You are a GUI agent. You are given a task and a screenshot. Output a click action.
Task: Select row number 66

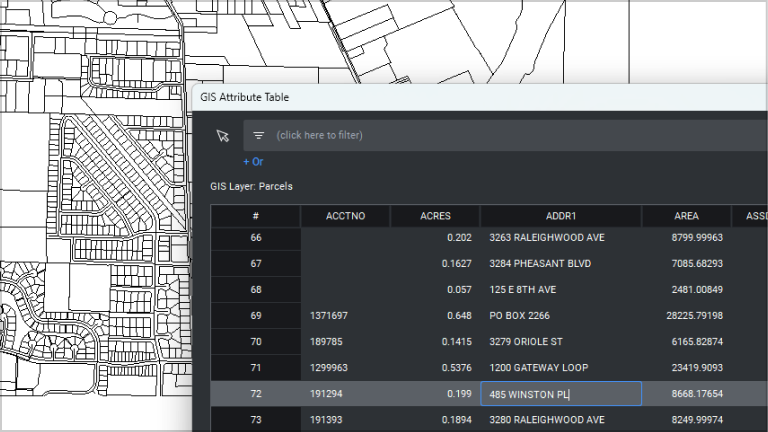pyautogui.click(x=256, y=238)
